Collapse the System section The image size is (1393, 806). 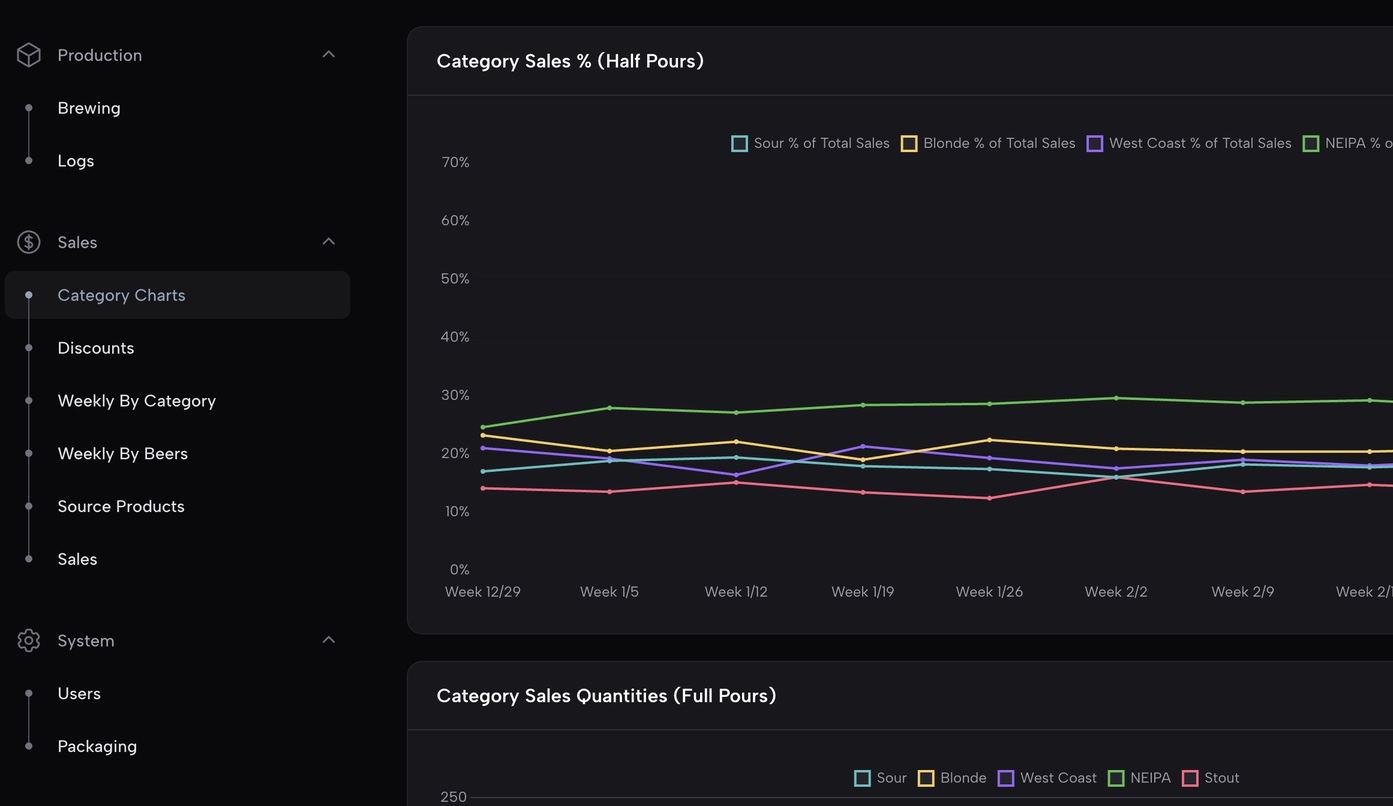[327, 638]
